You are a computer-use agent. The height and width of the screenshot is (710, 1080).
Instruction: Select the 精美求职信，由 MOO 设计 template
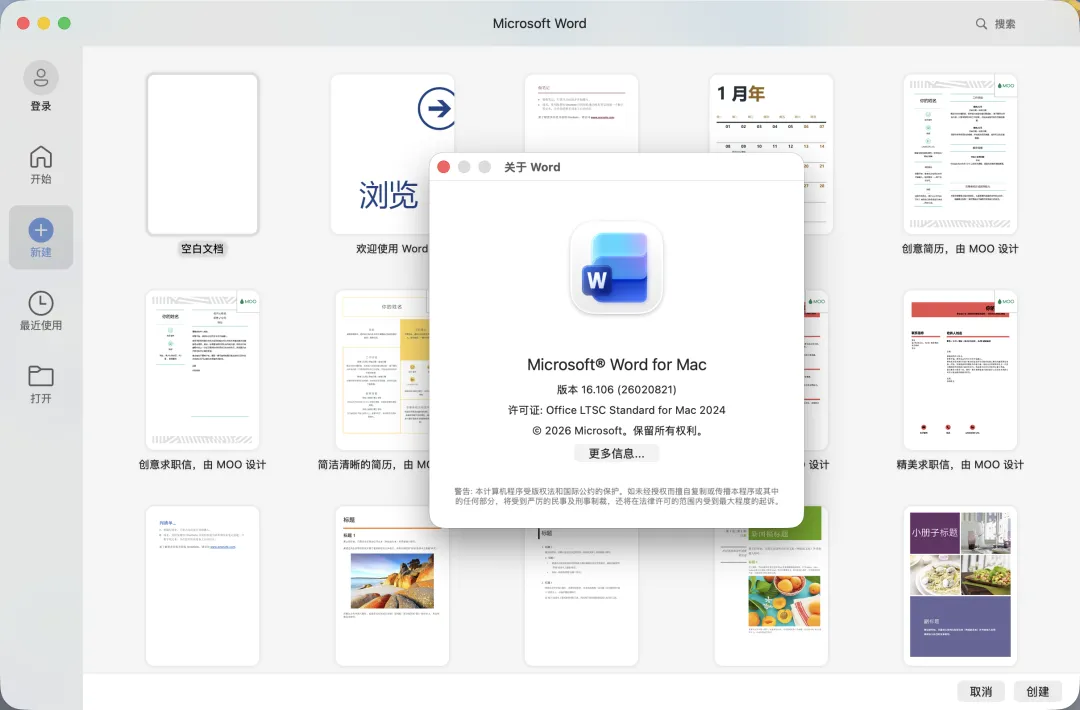coord(960,370)
